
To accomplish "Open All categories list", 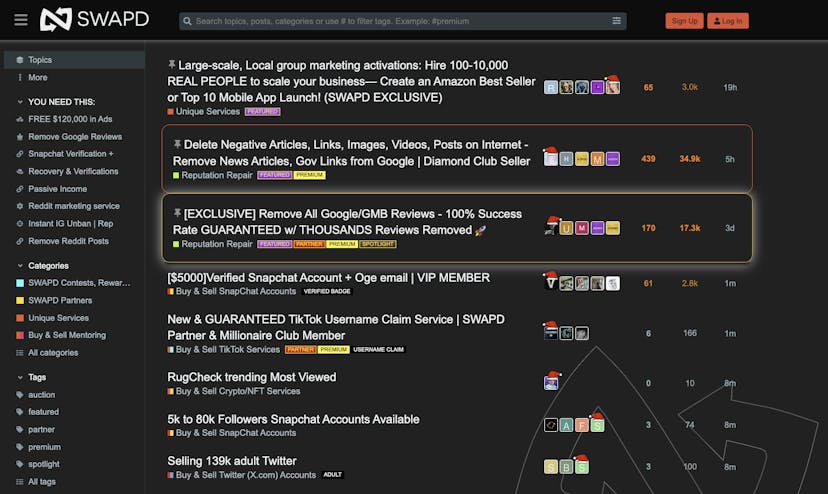I will pyautogui.click(x=53, y=352).
